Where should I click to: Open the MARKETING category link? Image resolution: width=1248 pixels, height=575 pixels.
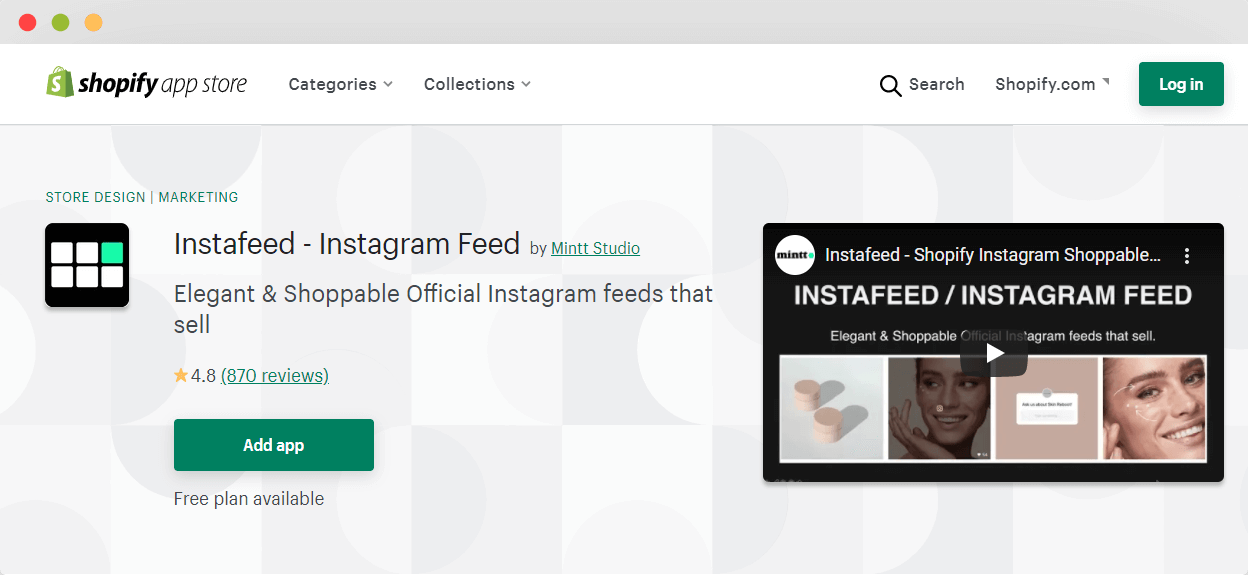click(198, 197)
